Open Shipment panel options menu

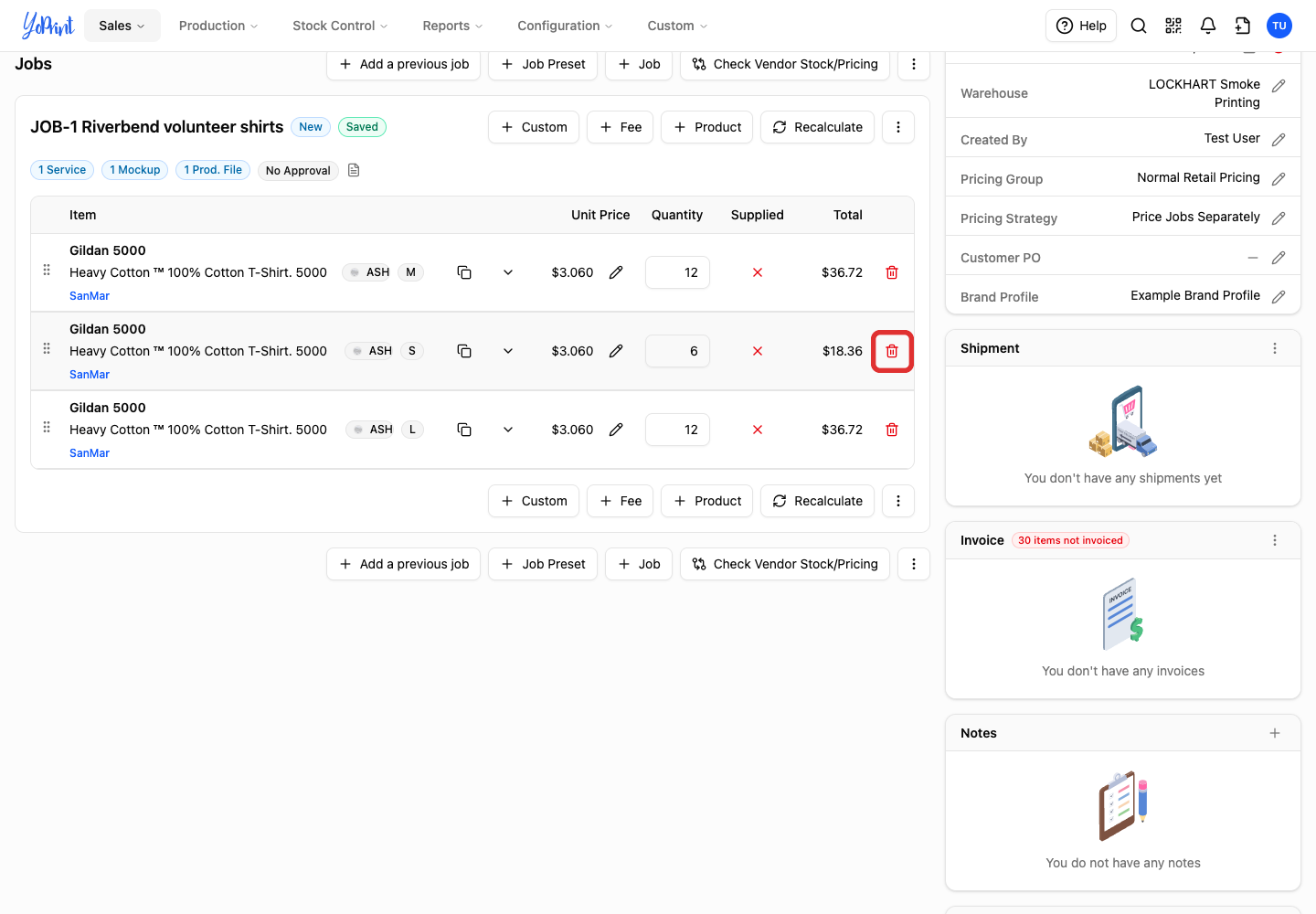[x=1275, y=348]
